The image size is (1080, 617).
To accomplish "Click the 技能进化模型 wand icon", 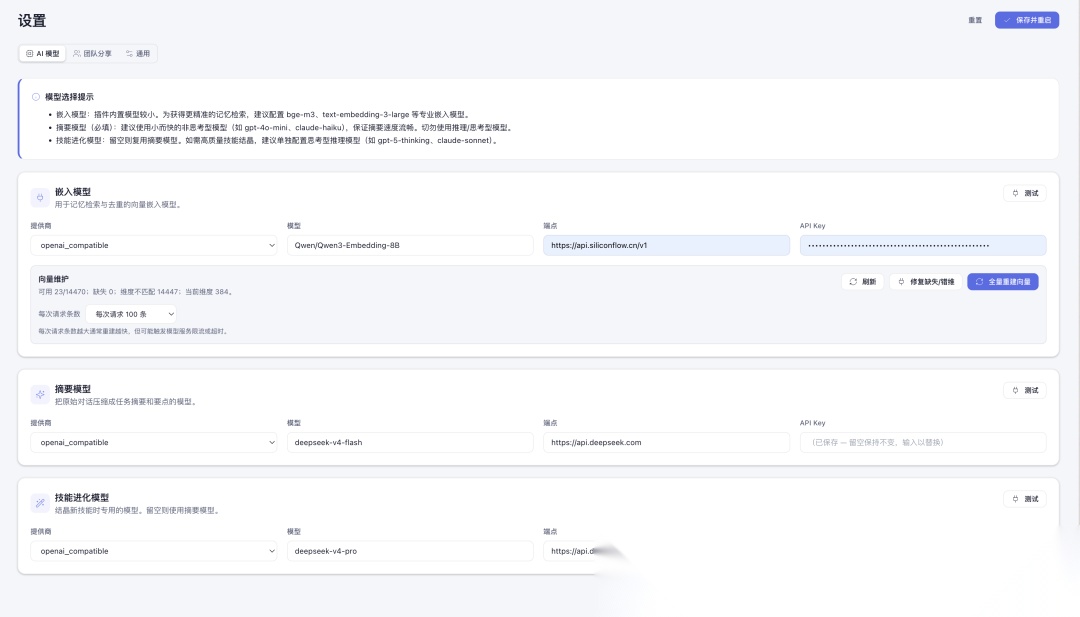I will (40, 503).
